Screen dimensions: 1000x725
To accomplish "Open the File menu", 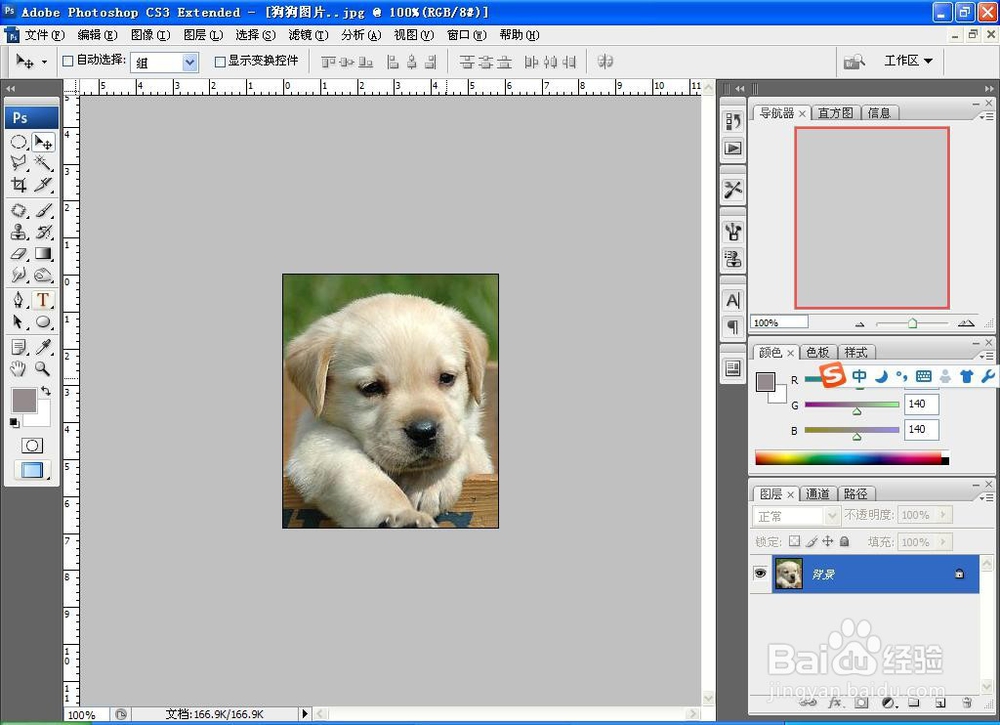I will (x=45, y=34).
